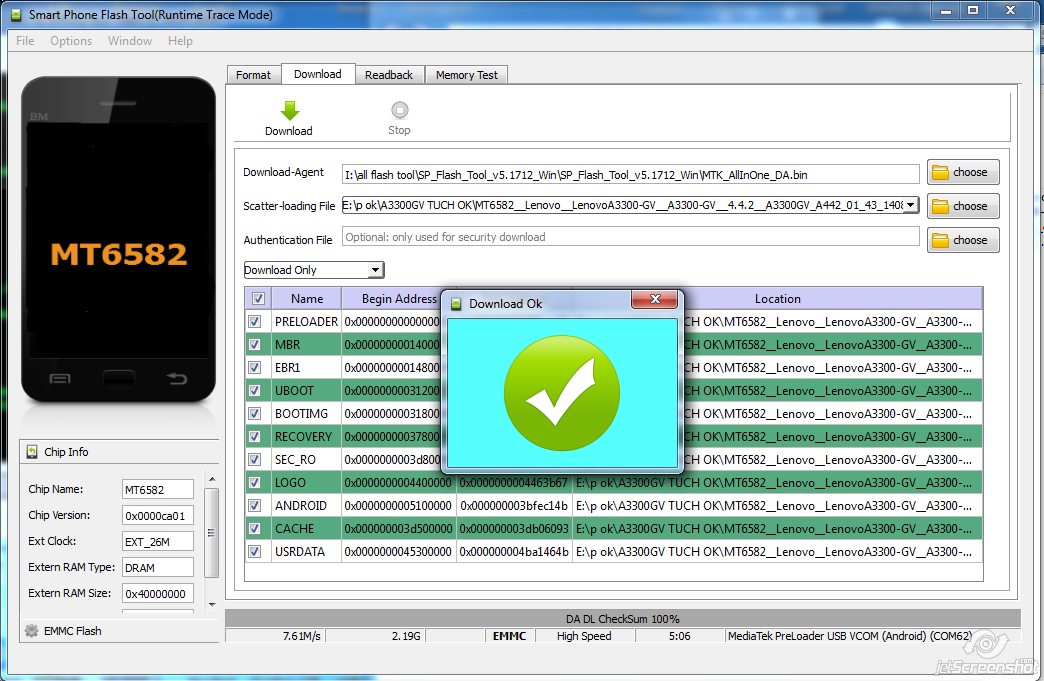This screenshot has height=681, width=1044.
Task: Open the Options menu
Action: (71, 41)
